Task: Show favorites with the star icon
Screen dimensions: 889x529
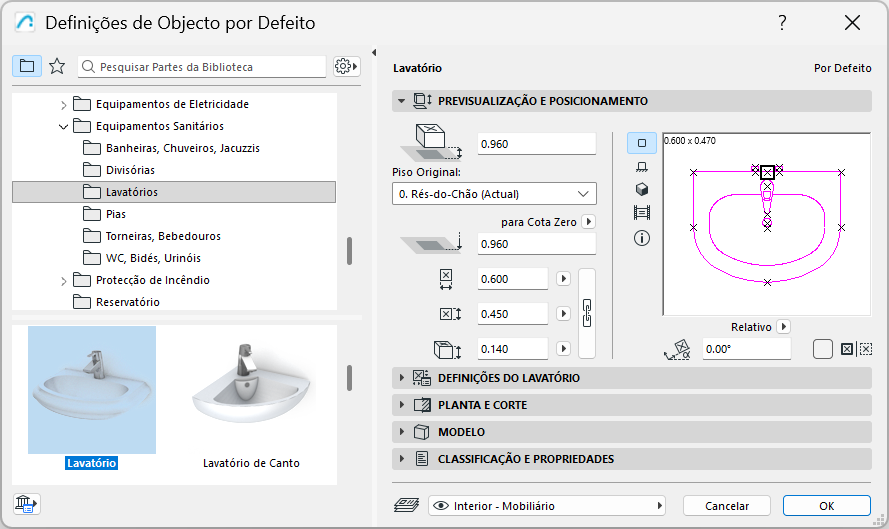Action: pyautogui.click(x=57, y=66)
